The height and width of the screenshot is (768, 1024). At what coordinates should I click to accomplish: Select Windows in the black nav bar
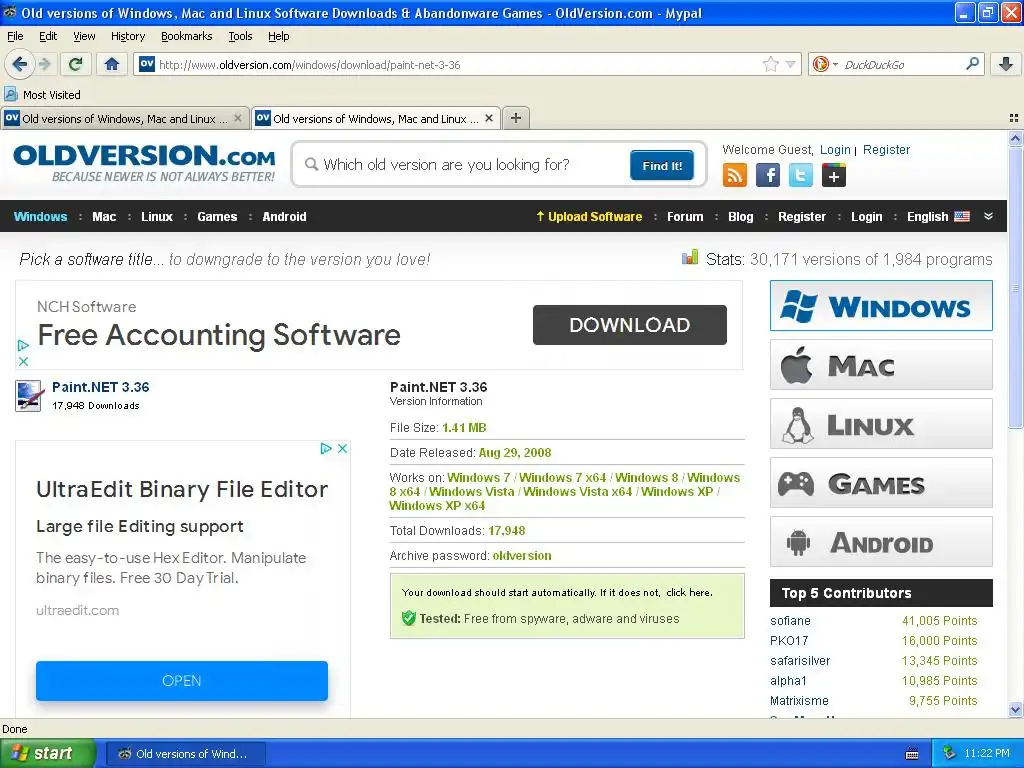coord(40,216)
